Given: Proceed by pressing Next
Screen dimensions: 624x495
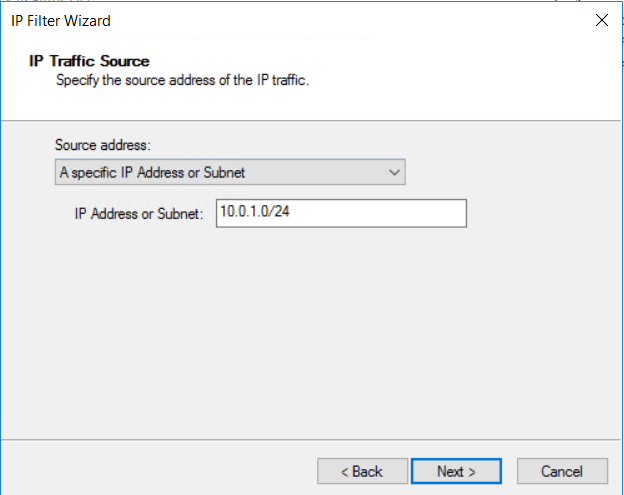Looking at the screenshot, I should coord(456,471).
